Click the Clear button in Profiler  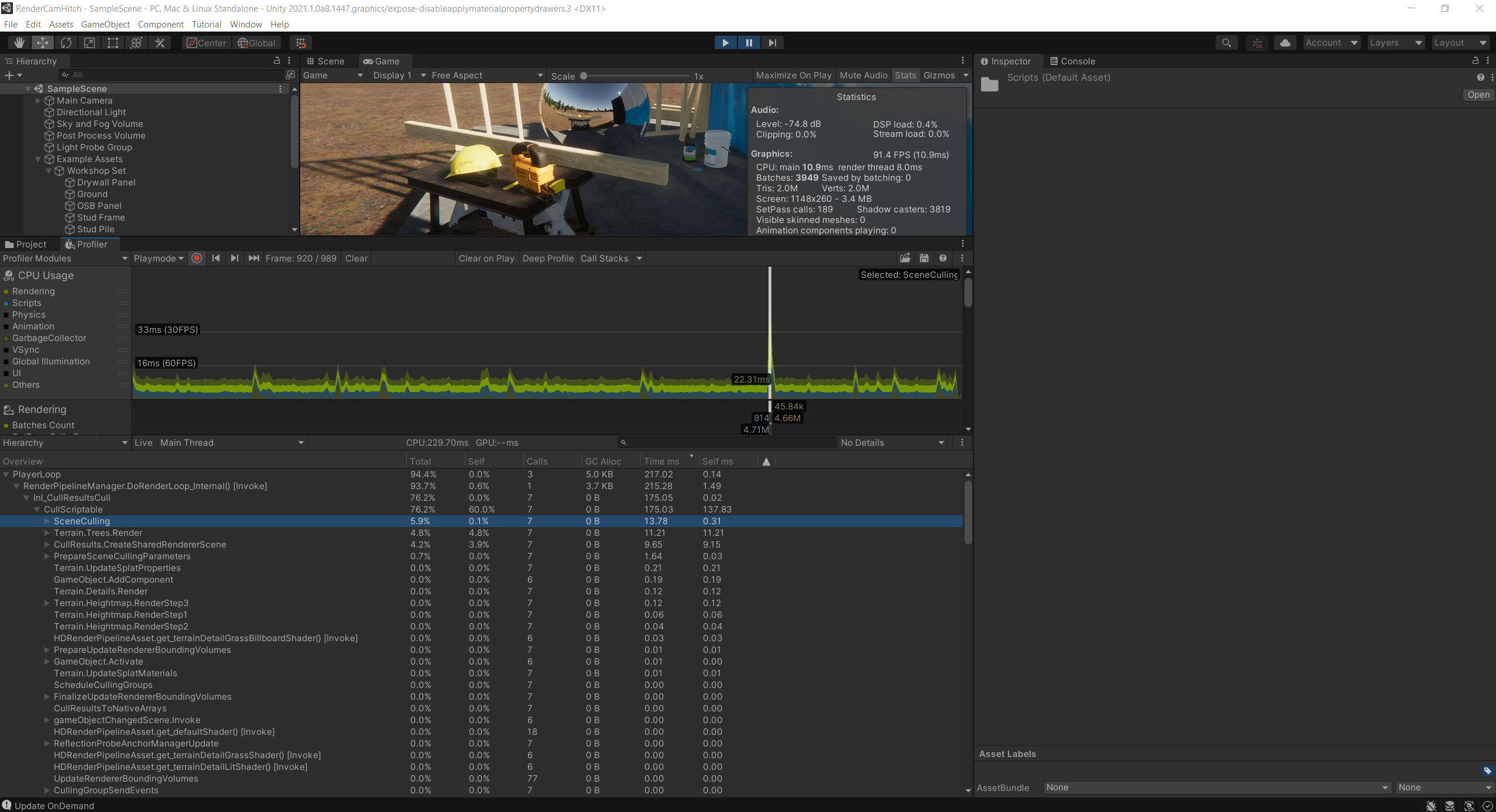356,259
